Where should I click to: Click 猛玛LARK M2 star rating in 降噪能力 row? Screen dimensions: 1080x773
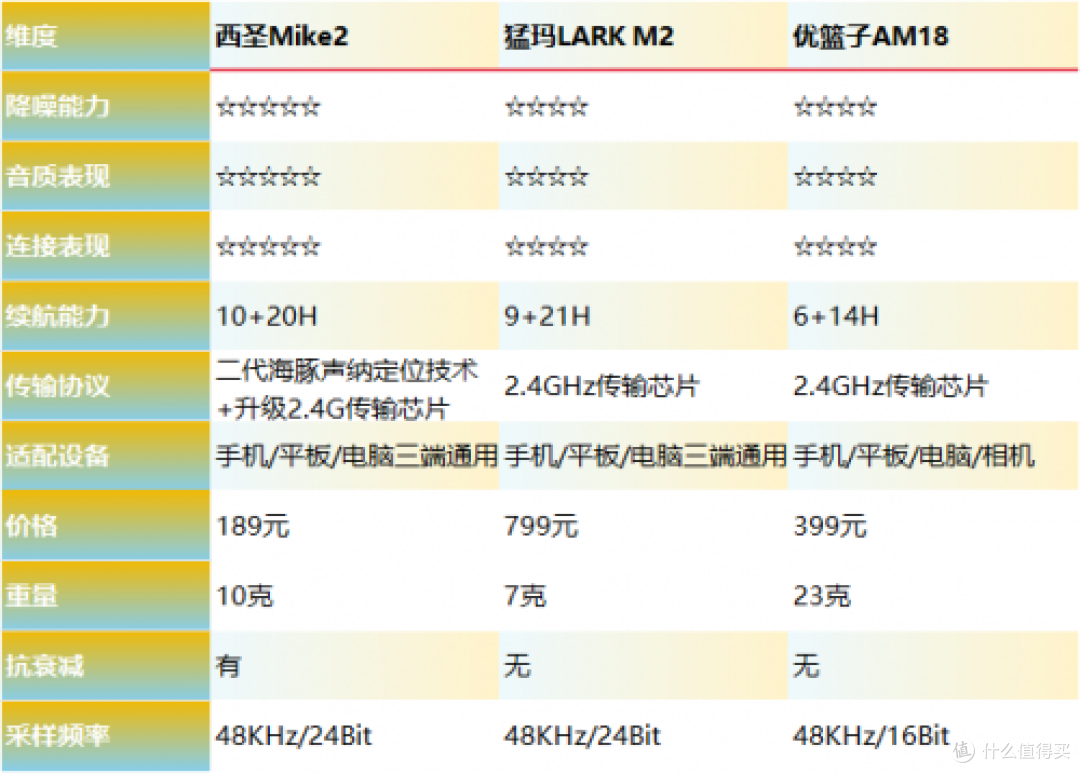546,107
